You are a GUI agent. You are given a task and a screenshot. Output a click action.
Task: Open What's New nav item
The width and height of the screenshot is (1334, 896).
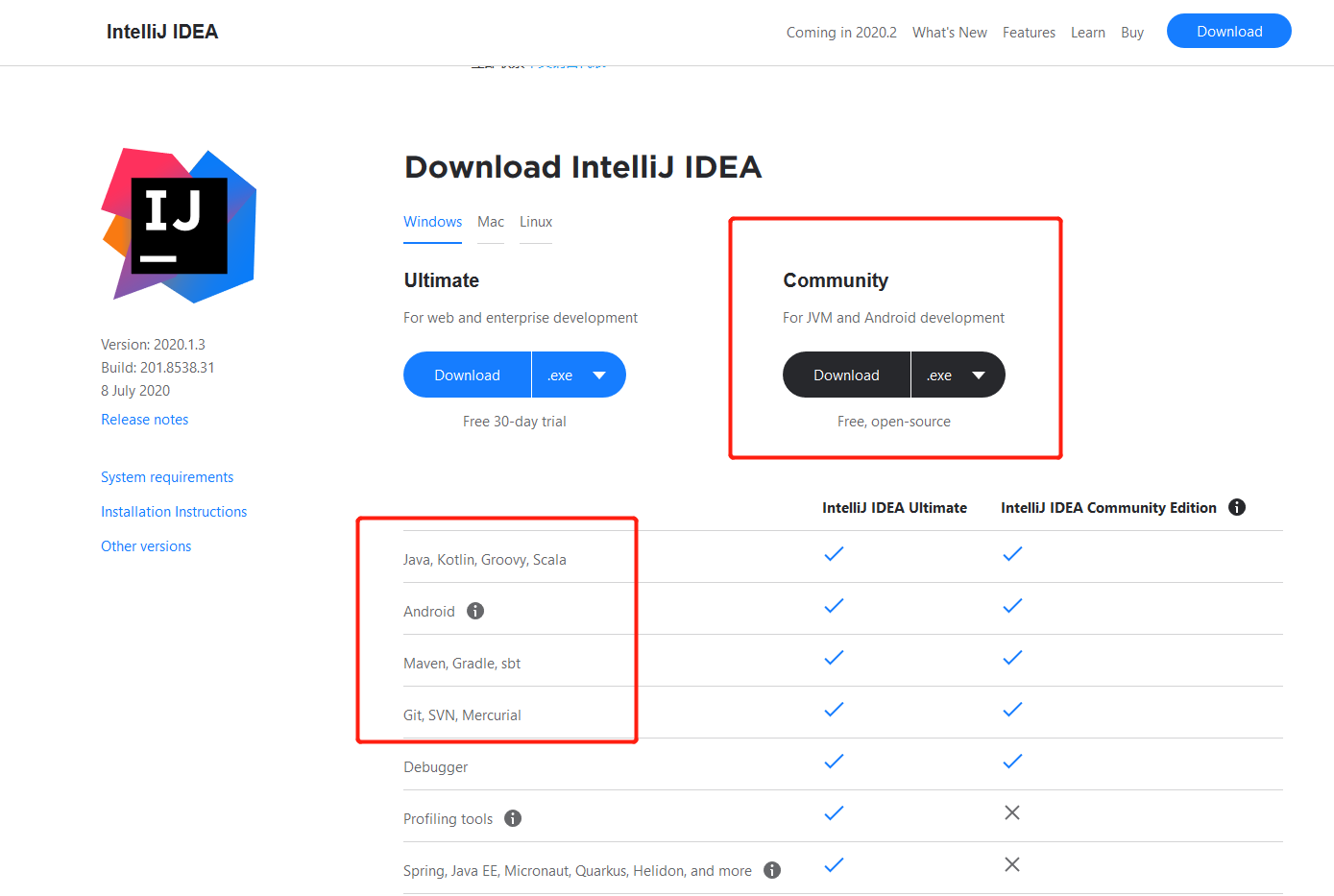click(x=950, y=33)
